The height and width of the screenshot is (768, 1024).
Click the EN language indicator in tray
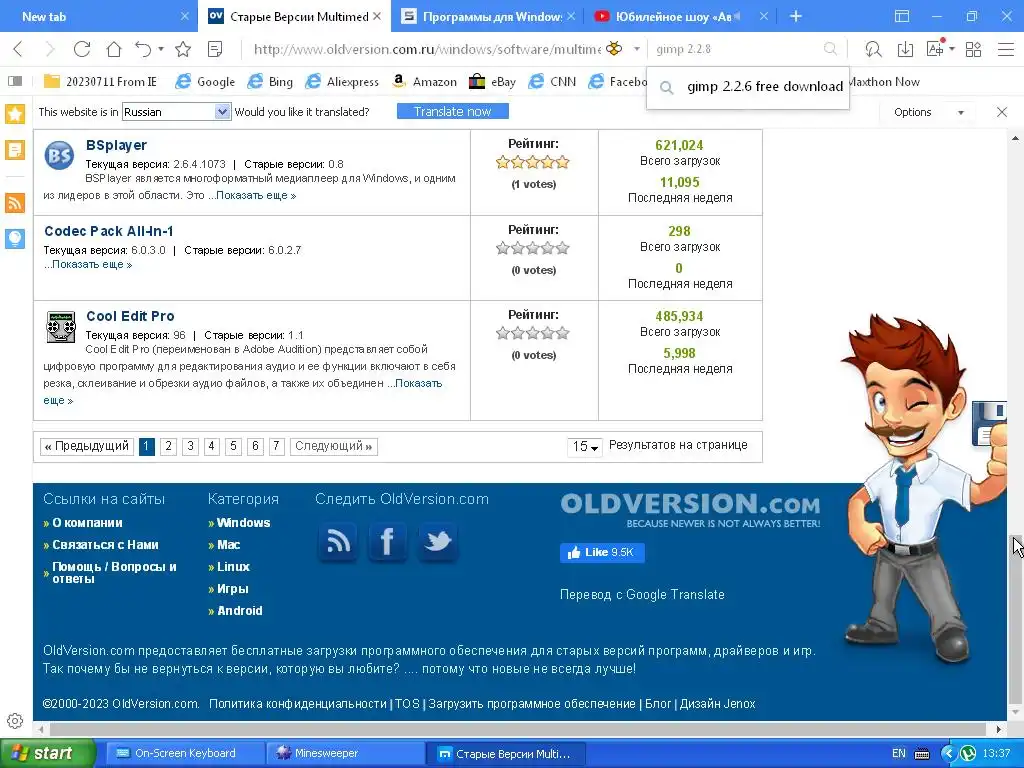tap(899, 754)
